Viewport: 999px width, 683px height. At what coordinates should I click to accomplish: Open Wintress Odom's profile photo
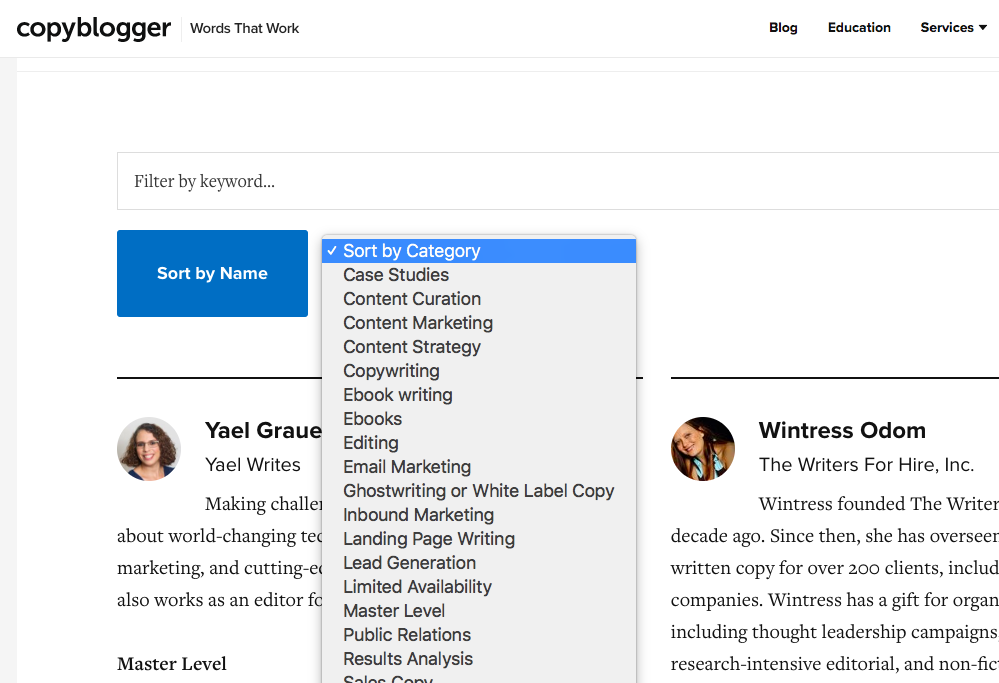703,449
